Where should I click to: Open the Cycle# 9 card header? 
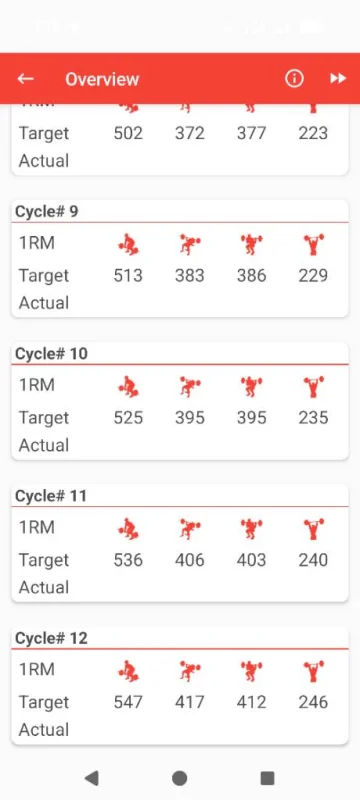click(179, 211)
